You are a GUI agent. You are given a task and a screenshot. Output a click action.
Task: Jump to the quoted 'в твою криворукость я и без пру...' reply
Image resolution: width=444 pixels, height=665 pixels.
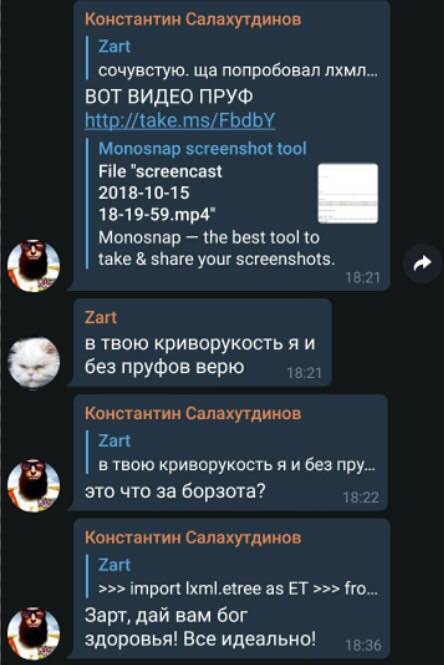point(231,453)
